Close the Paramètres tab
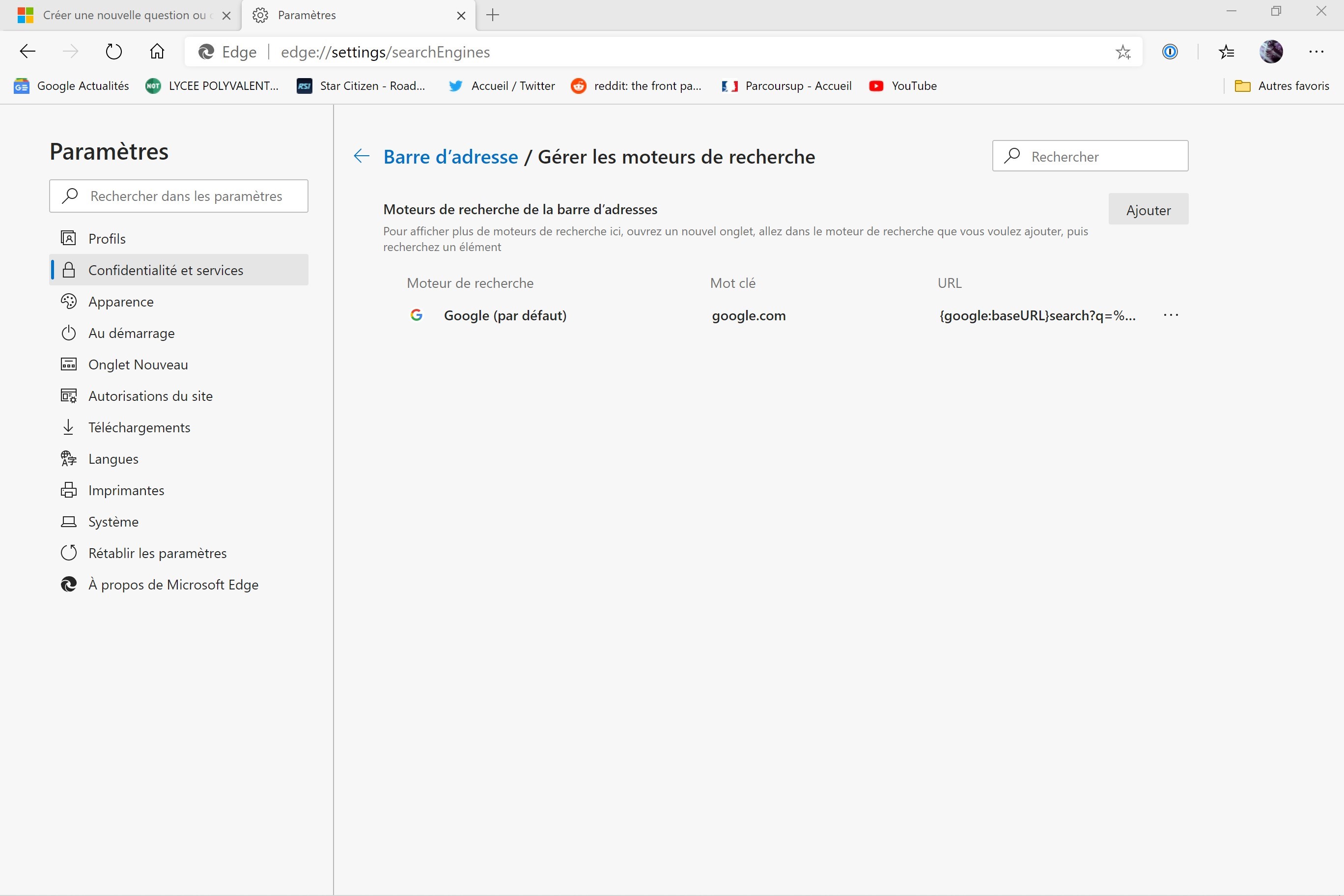Image resolution: width=1344 pixels, height=896 pixels. tap(461, 15)
